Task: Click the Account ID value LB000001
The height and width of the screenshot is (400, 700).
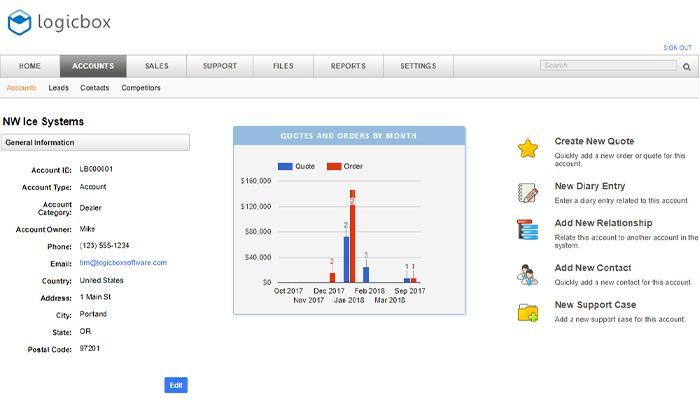Action: click(96, 169)
